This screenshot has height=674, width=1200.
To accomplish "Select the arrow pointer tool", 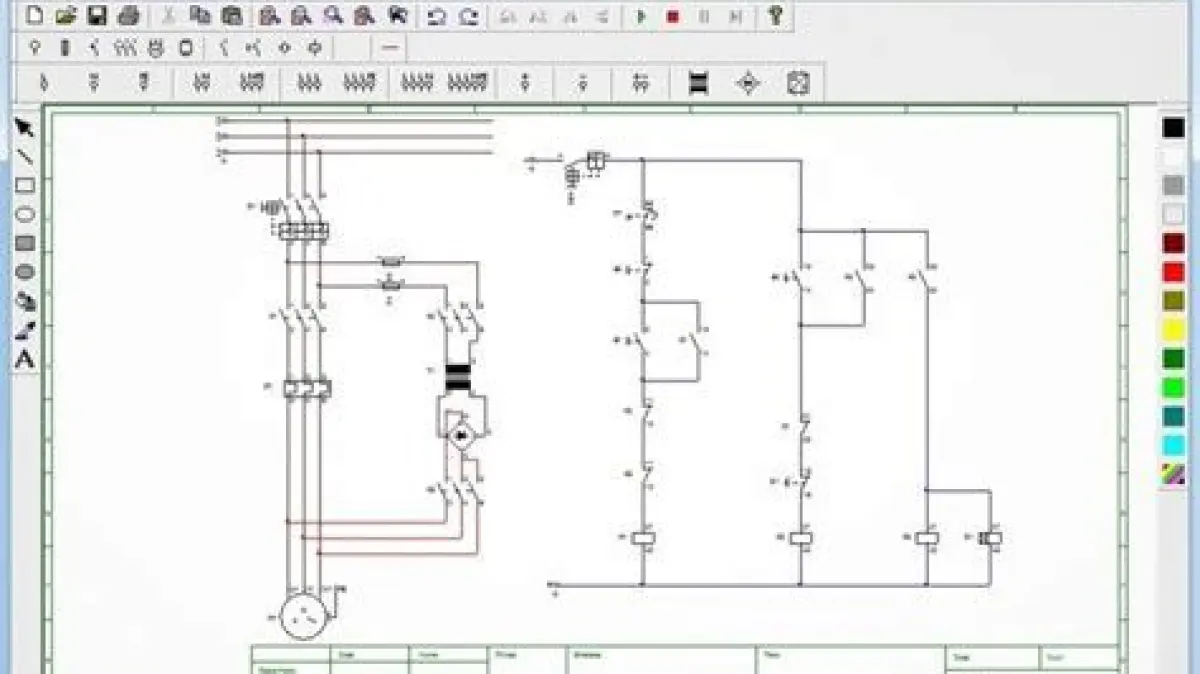I will pyautogui.click(x=25, y=128).
